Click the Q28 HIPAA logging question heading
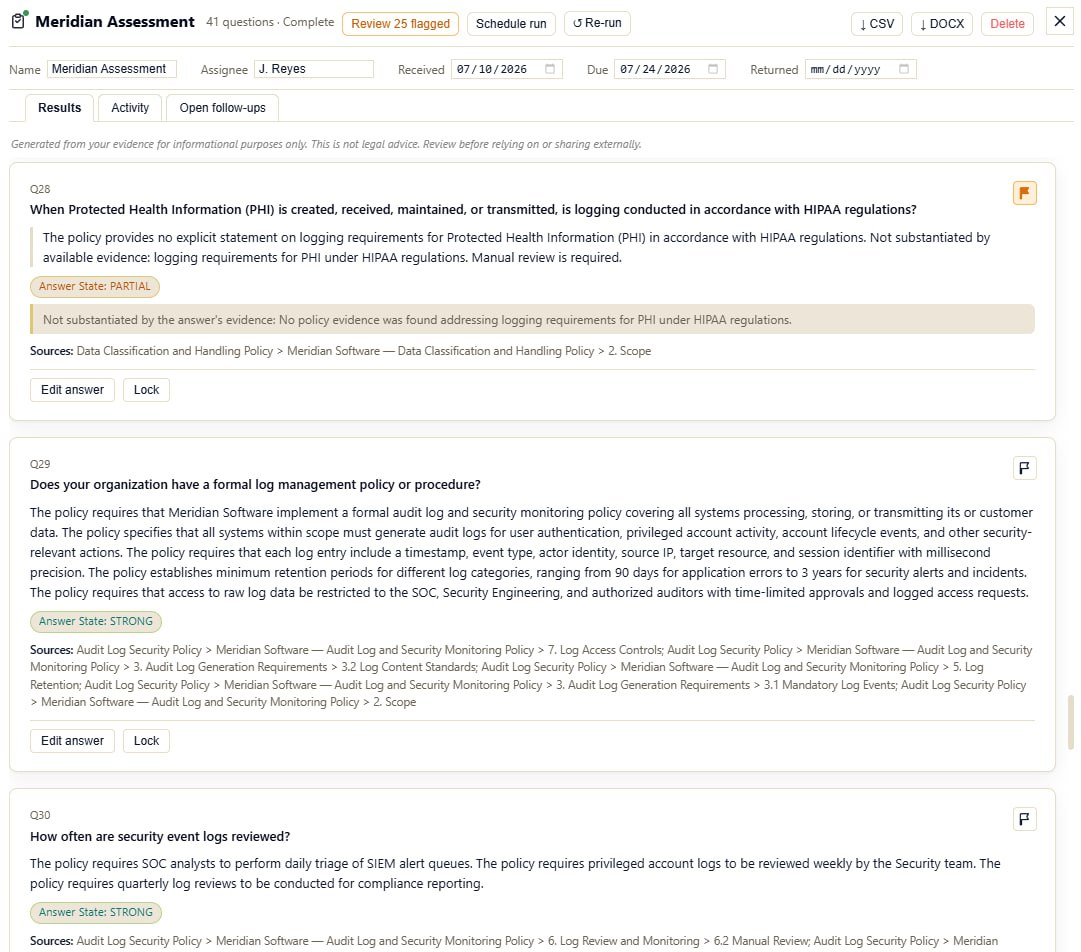 pos(473,210)
